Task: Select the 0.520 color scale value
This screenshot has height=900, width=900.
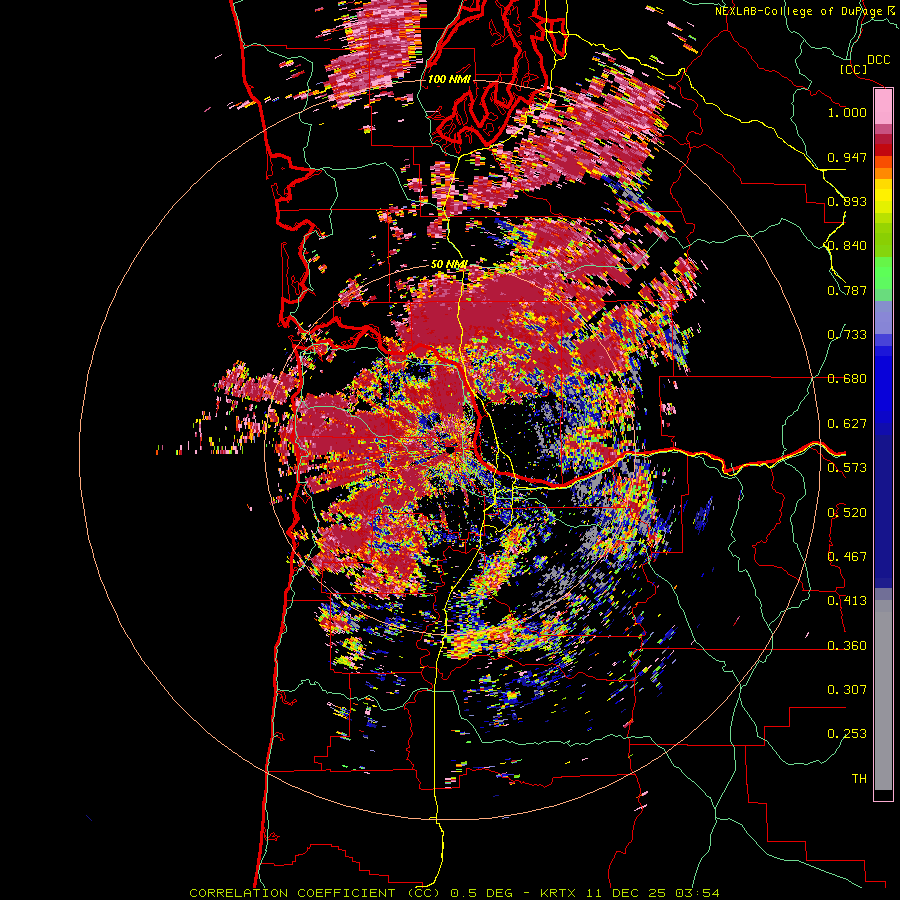Action: 847,513
